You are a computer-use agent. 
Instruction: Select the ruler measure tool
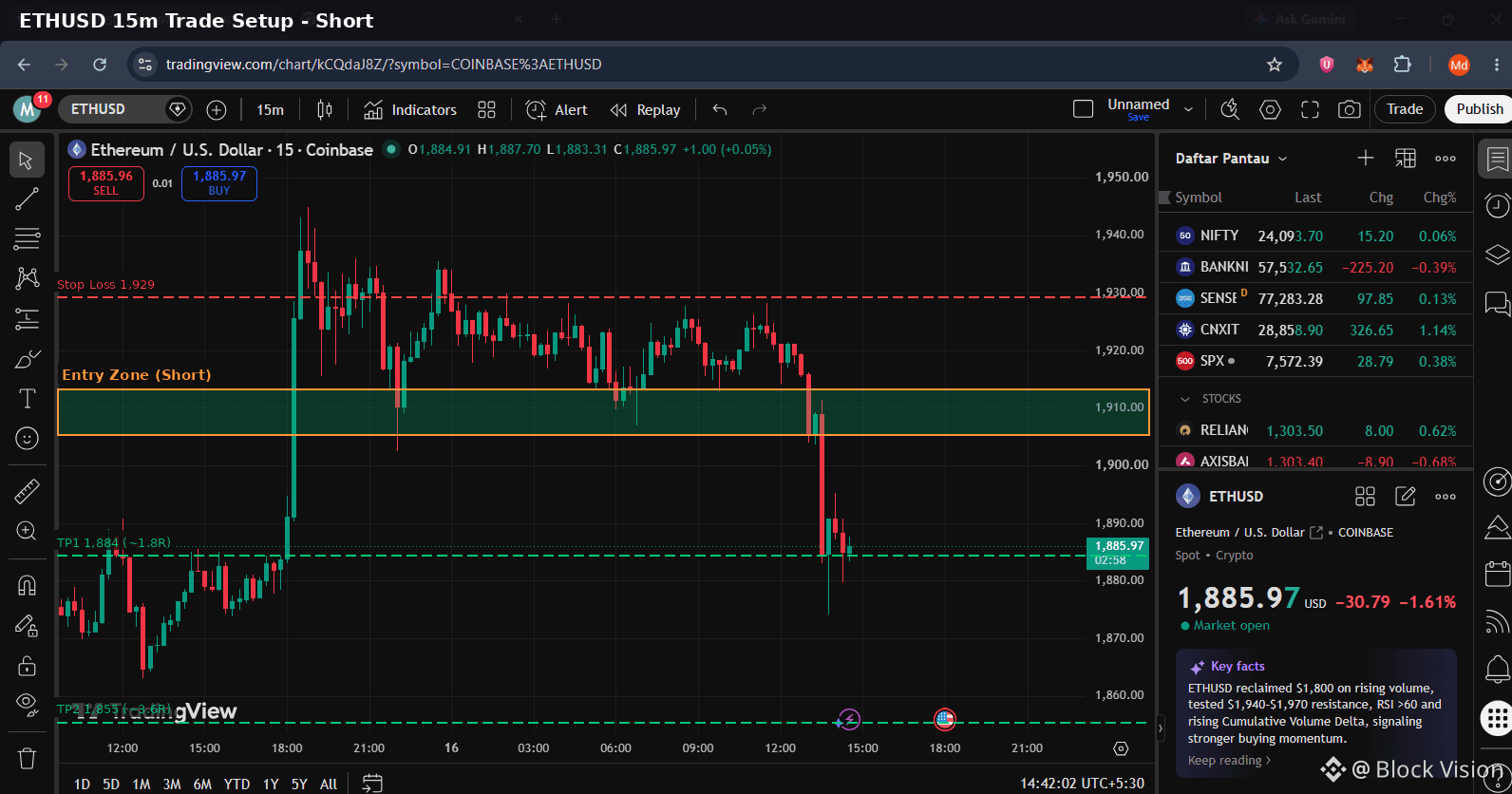click(27, 491)
